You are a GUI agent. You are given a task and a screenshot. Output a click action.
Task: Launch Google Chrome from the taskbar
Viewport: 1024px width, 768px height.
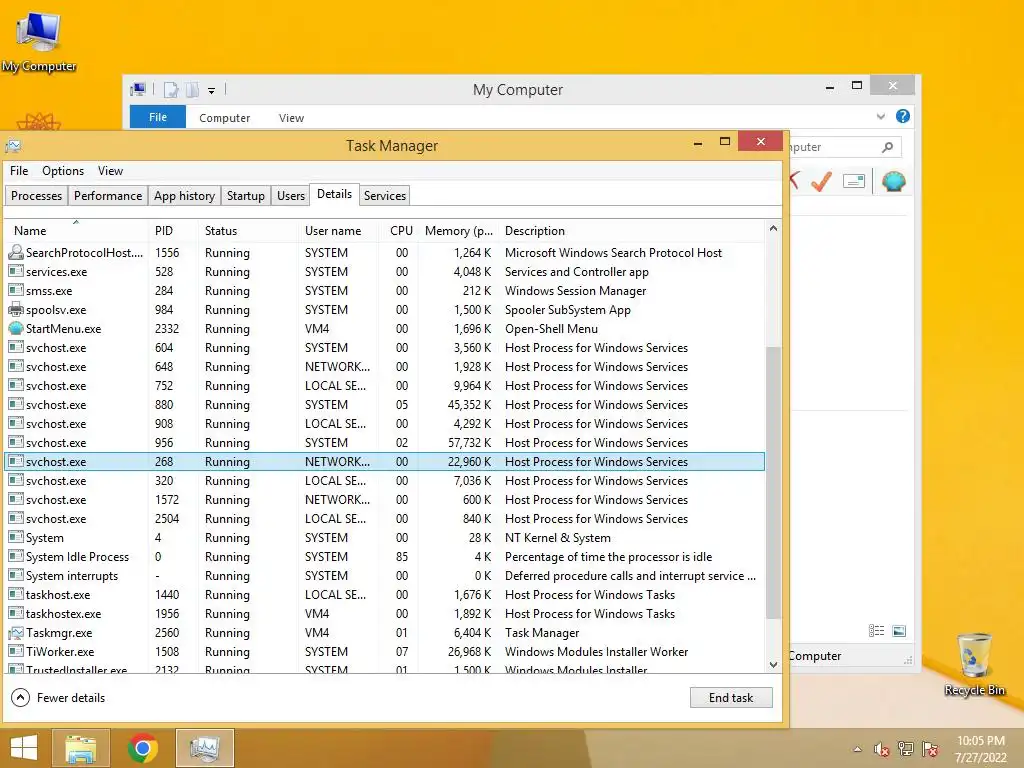[142, 748]
